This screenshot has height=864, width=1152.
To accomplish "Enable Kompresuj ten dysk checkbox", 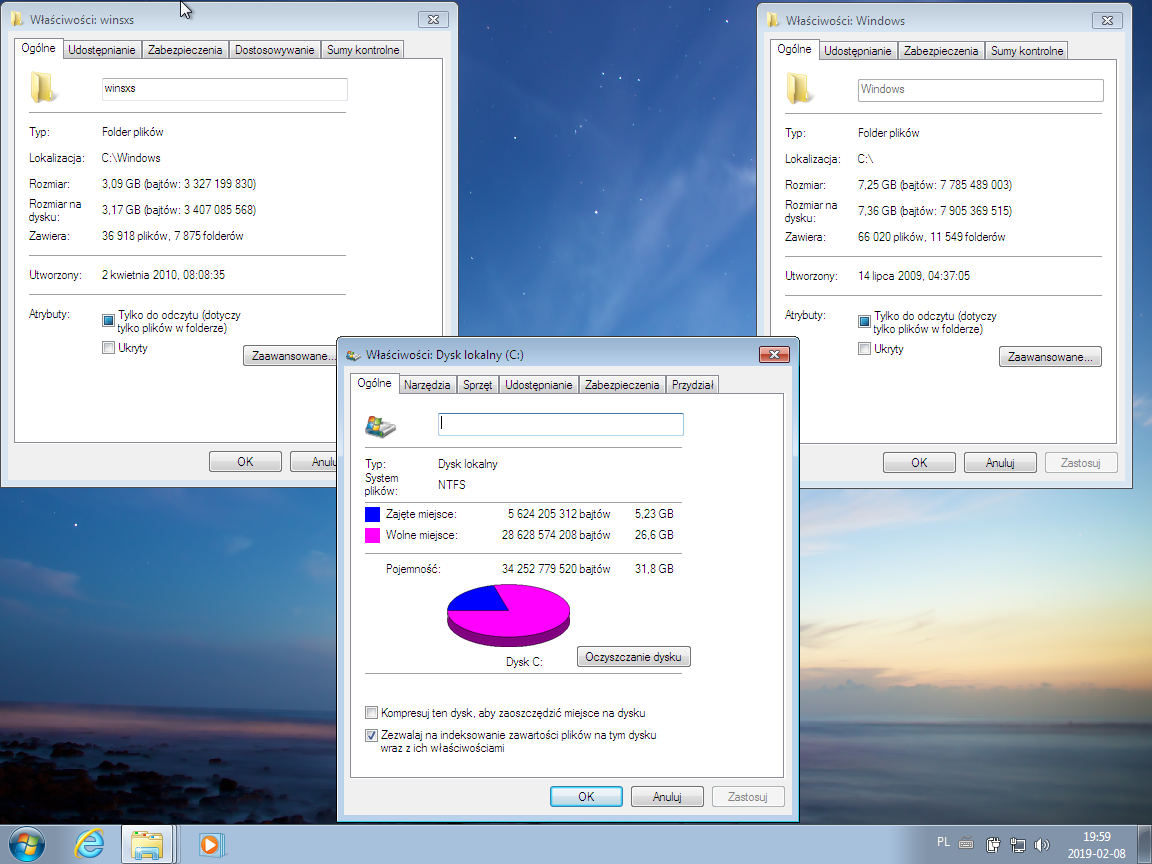I will point(373,712).
